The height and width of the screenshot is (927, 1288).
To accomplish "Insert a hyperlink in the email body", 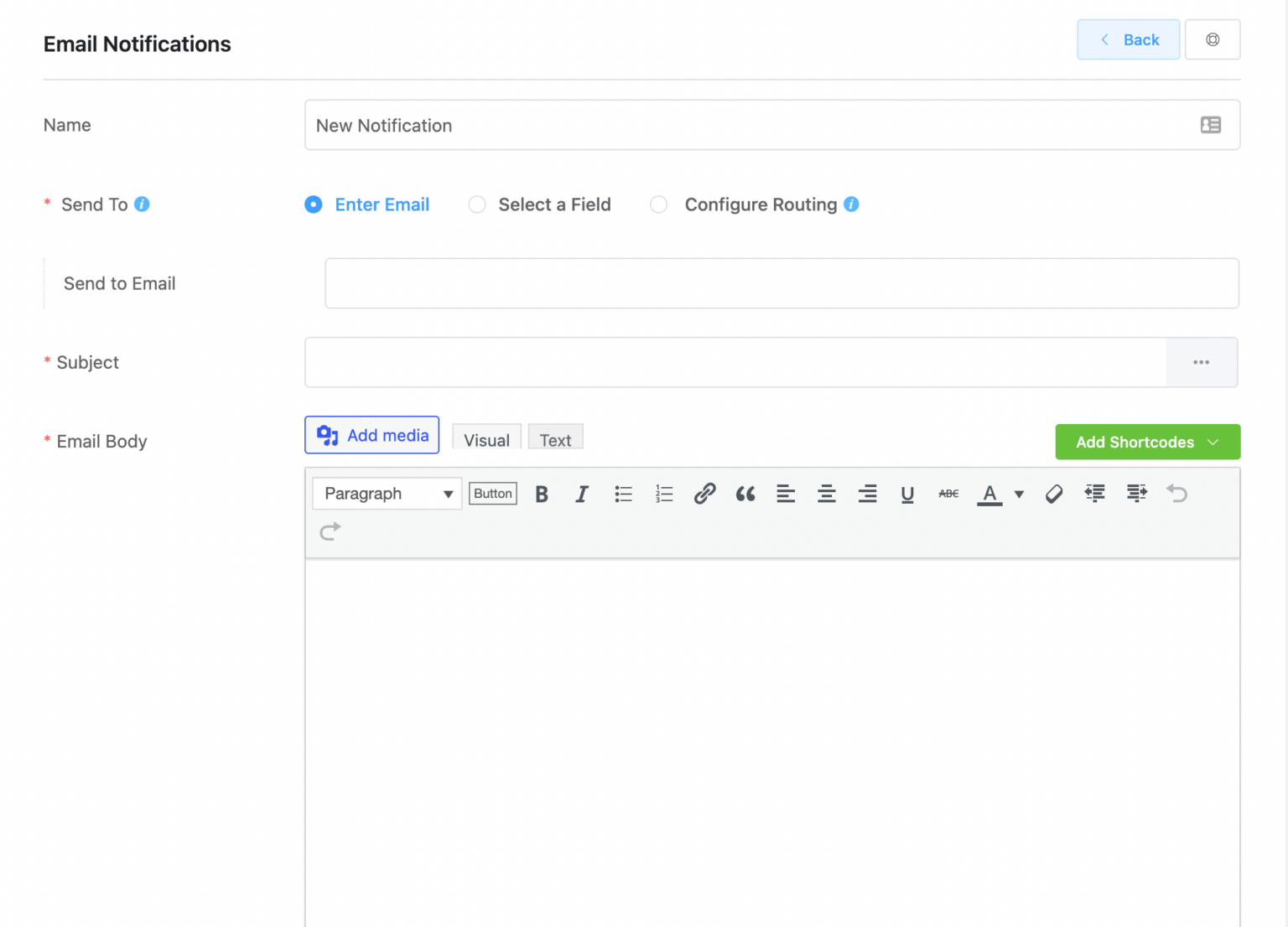I will pos(704,494).
